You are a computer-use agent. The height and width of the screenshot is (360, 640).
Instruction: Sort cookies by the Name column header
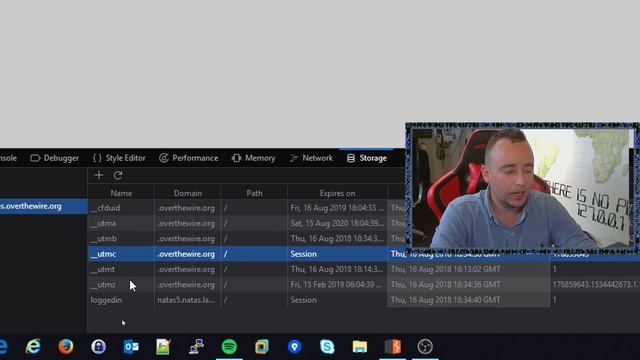pos(121,193)
